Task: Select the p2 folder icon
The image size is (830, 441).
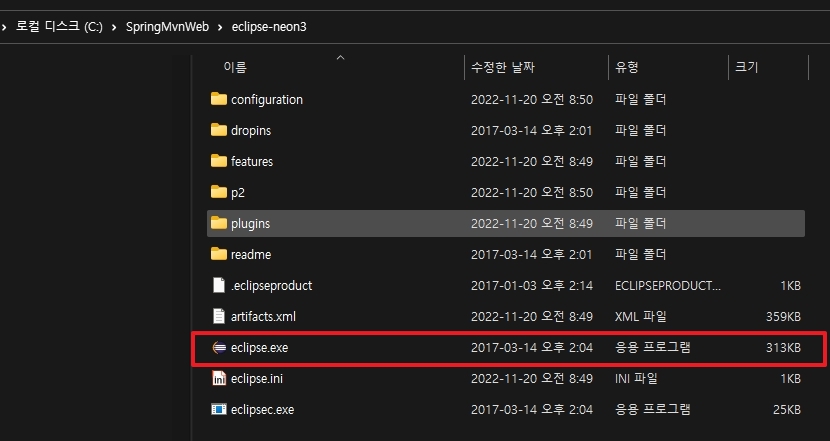Action: (x=219, y=192)
